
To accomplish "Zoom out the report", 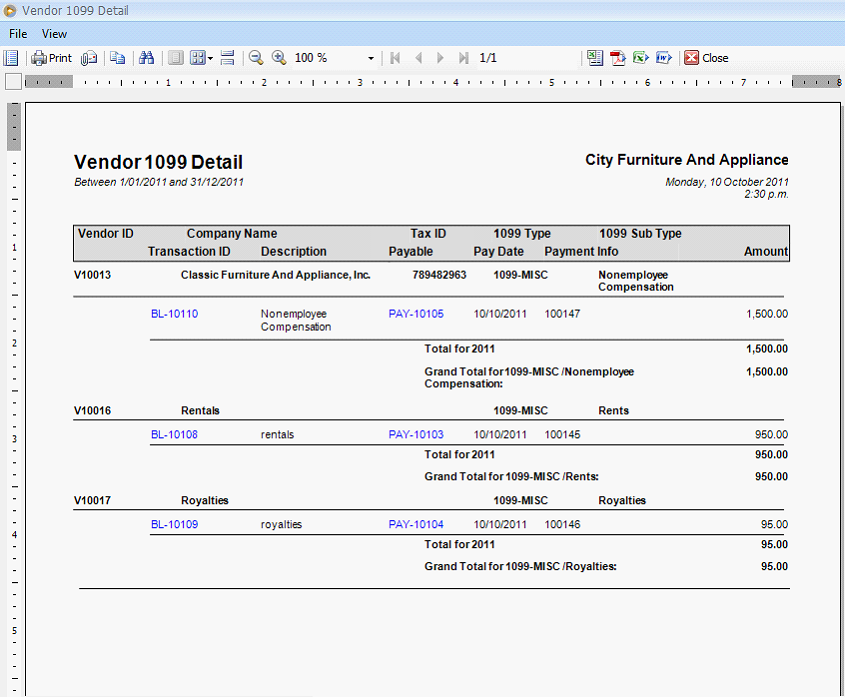I will (256, 58).
